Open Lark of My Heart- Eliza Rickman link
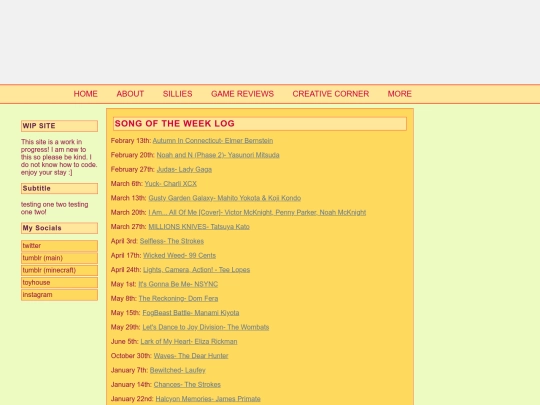 [189, 342]
